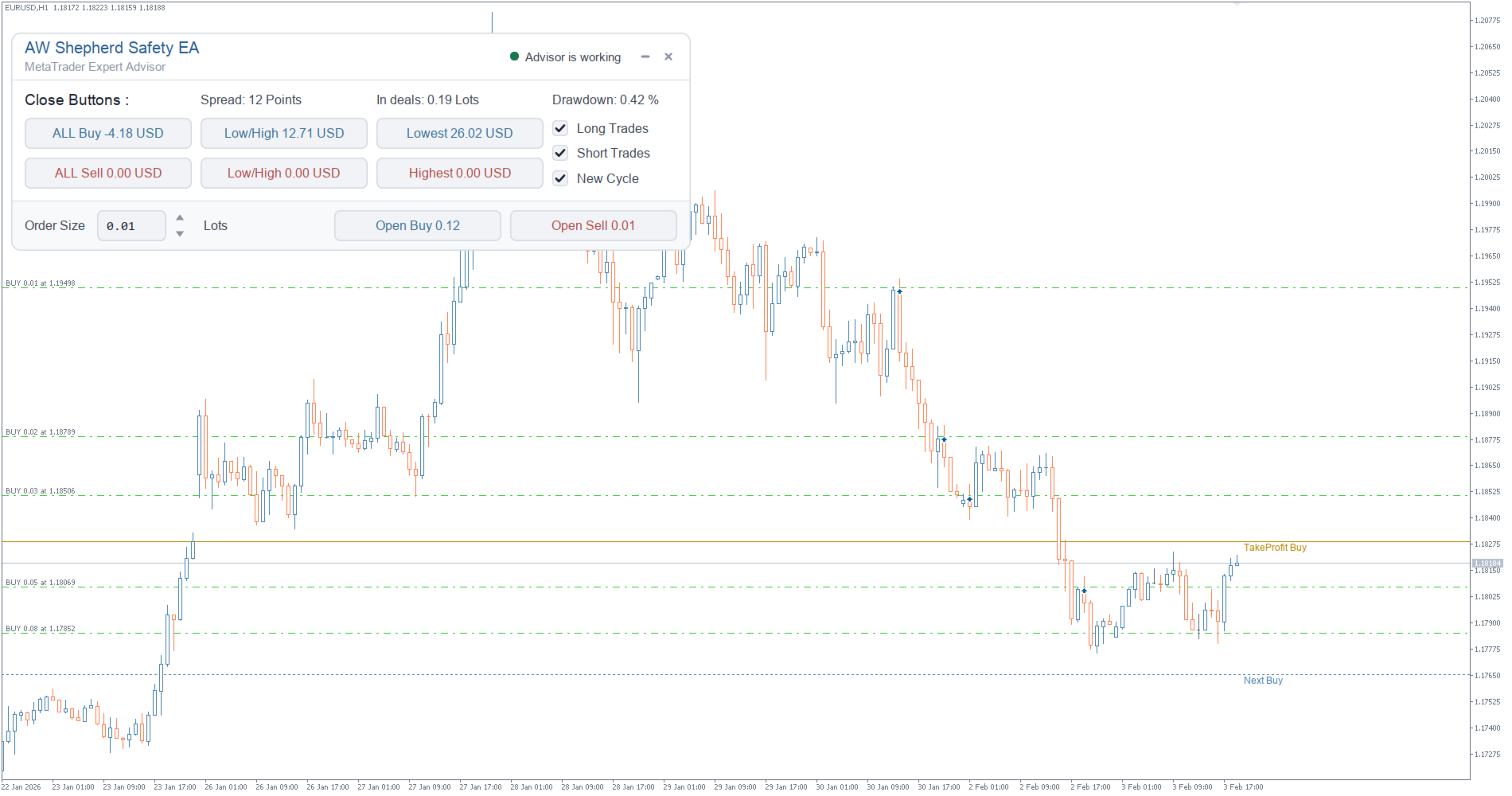
Task: Minimize the AW Shepherd panel
Action: (x=645, y=57)
